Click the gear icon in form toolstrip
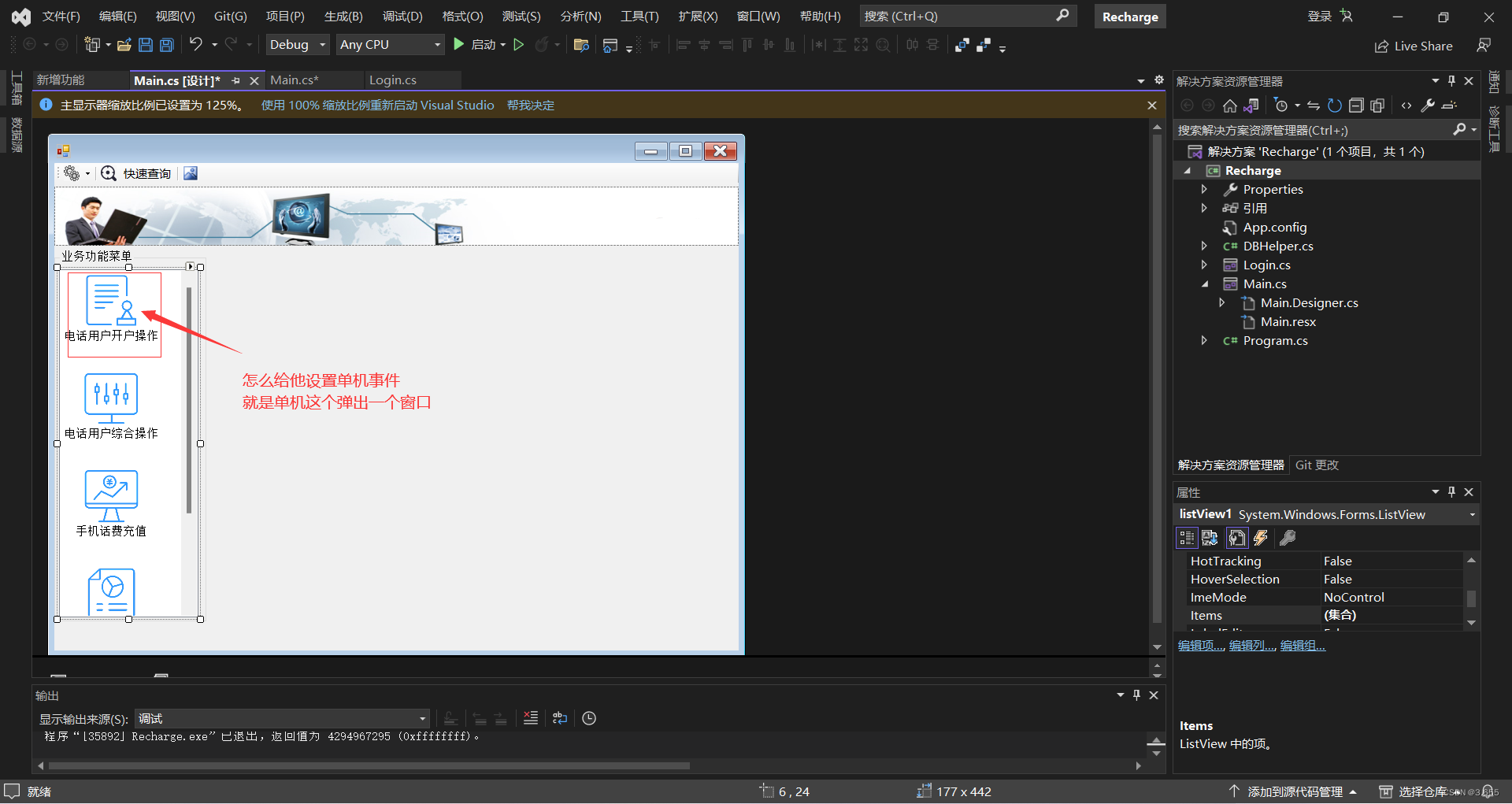The image size is (1512, 804). [x=72, y=173]
